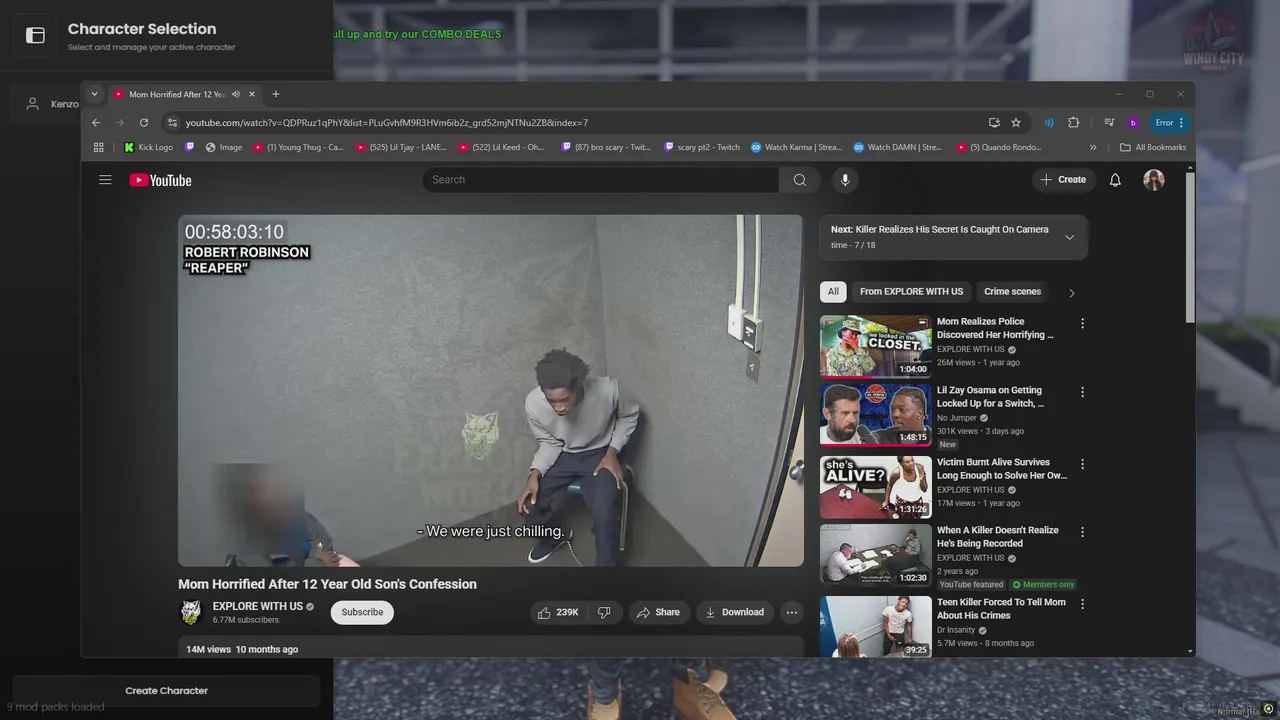Open Quando Rondo bookmark

click(x=999, y=147)
